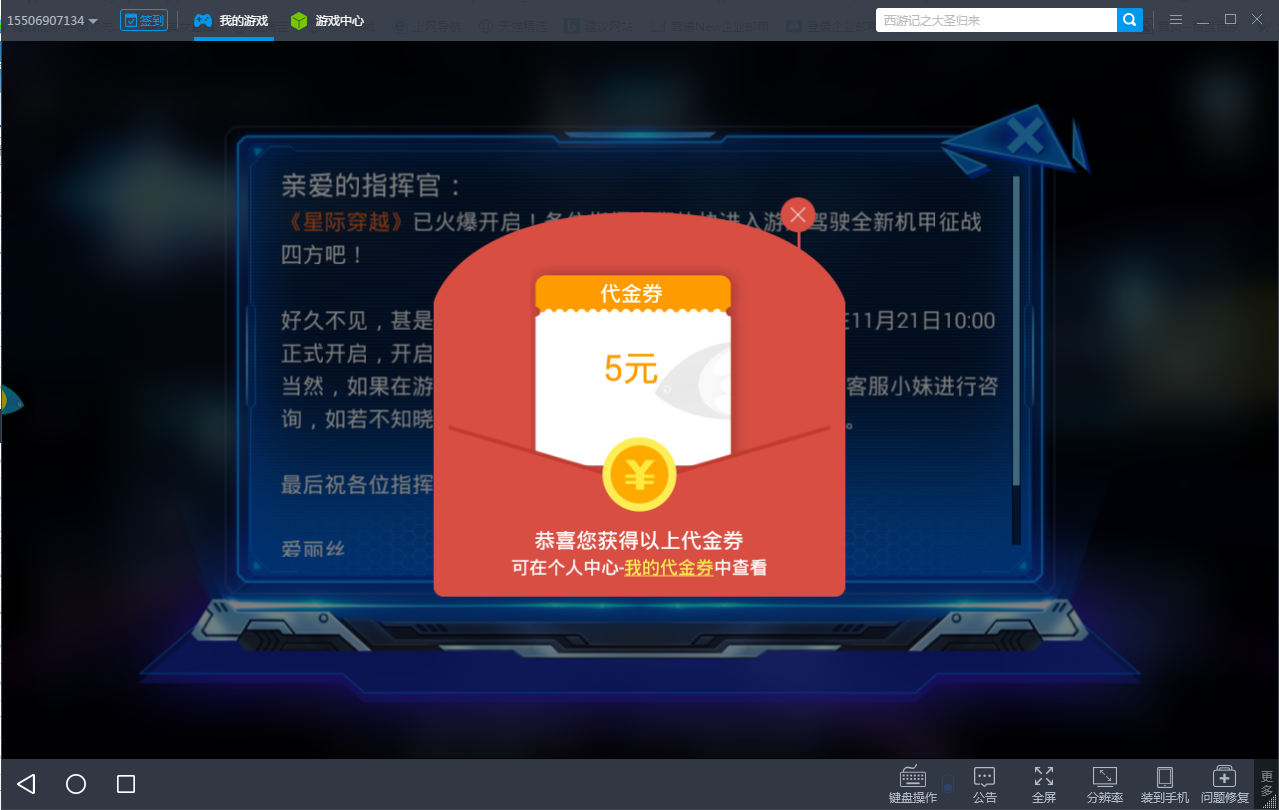Click the 签到 sign-in button
The height and width of the screenshot is (810, 1279).
pyautogui.click(x=144, y=20)
